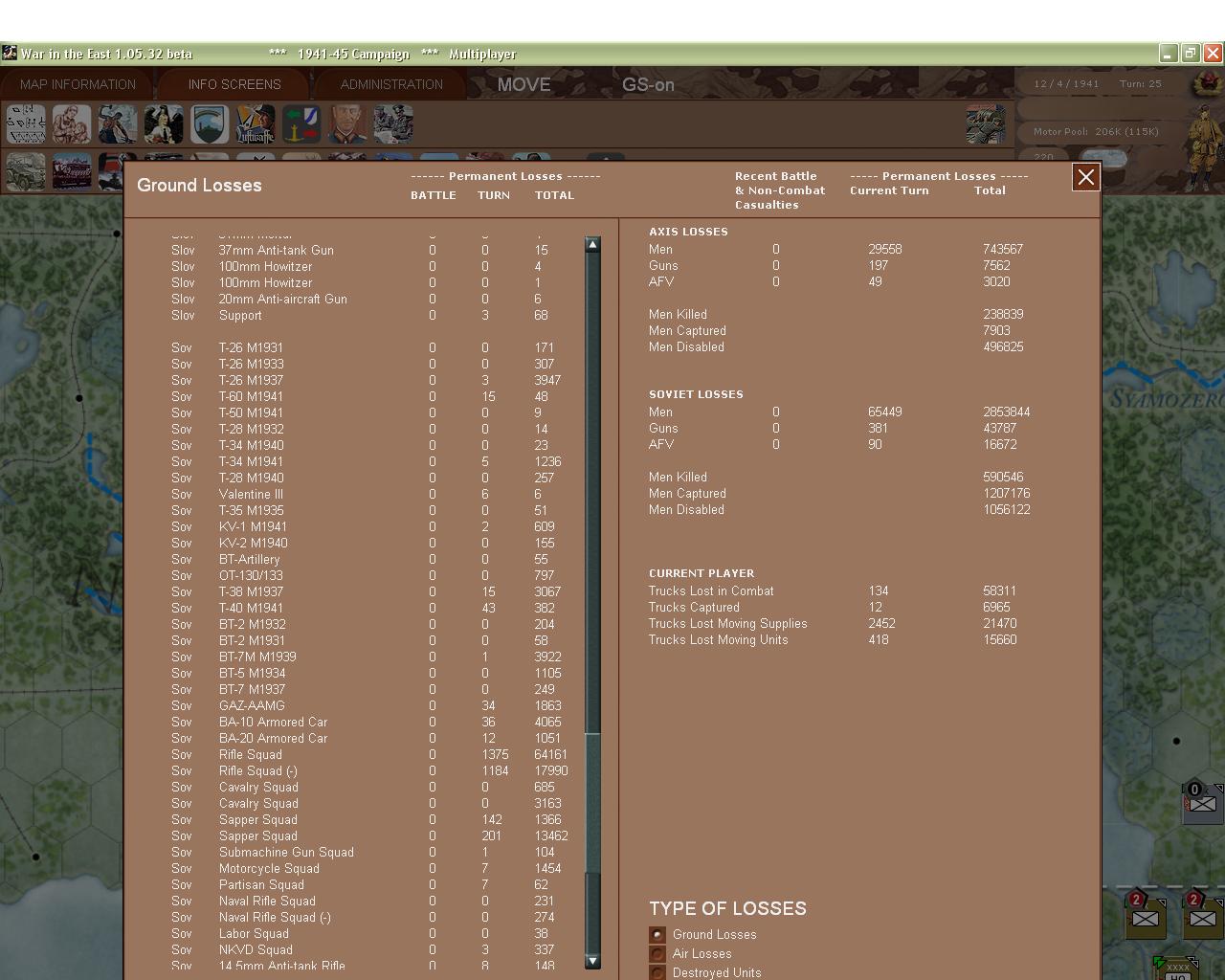
Task: Click the Soviet Men Captured value 1207176
Action: (x=1006, y=493)
